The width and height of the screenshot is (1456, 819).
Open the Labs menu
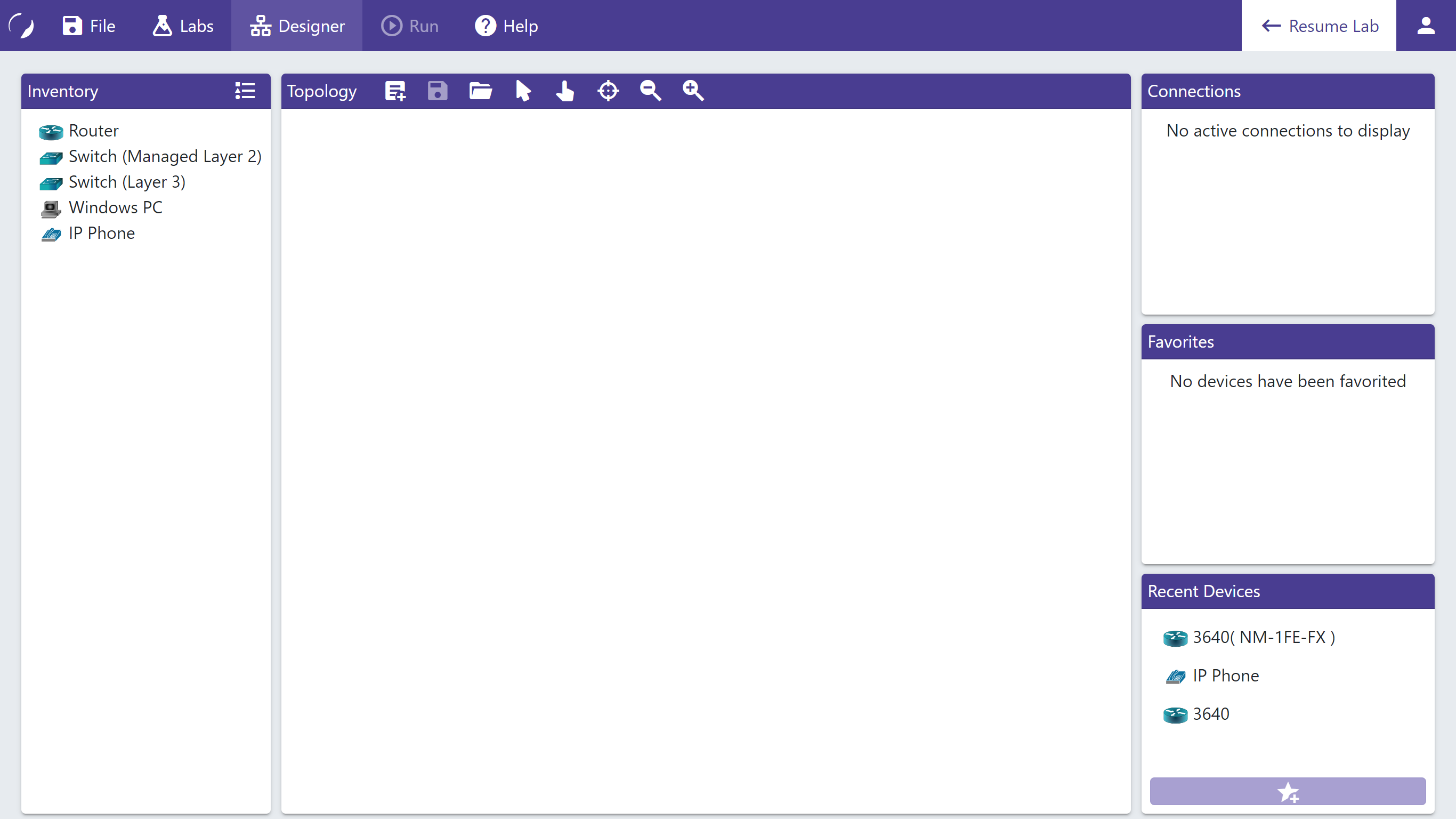click(183, 26)
